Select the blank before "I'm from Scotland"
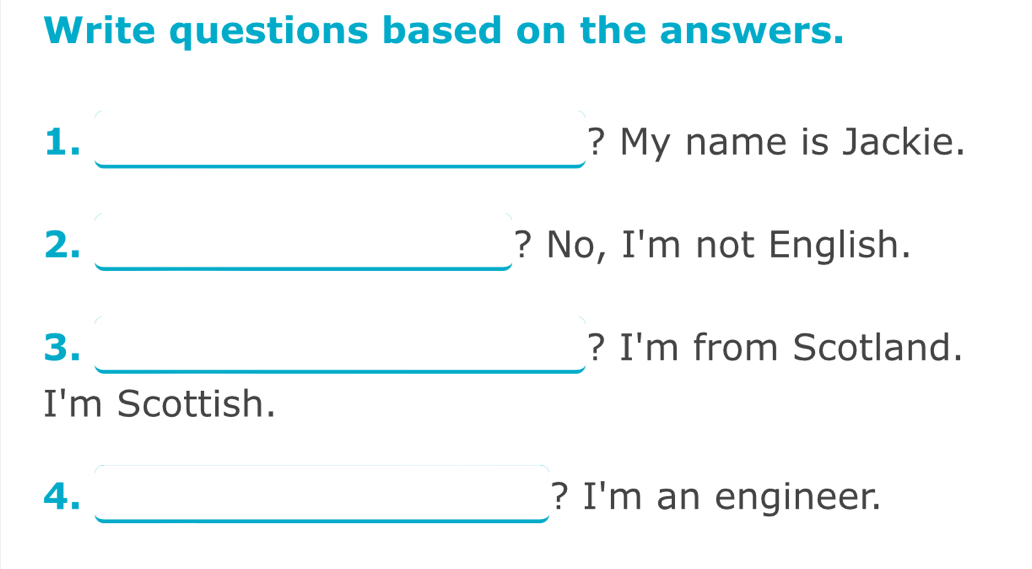This screenshot has height=569, width=1032. click(x=339, y=346)
